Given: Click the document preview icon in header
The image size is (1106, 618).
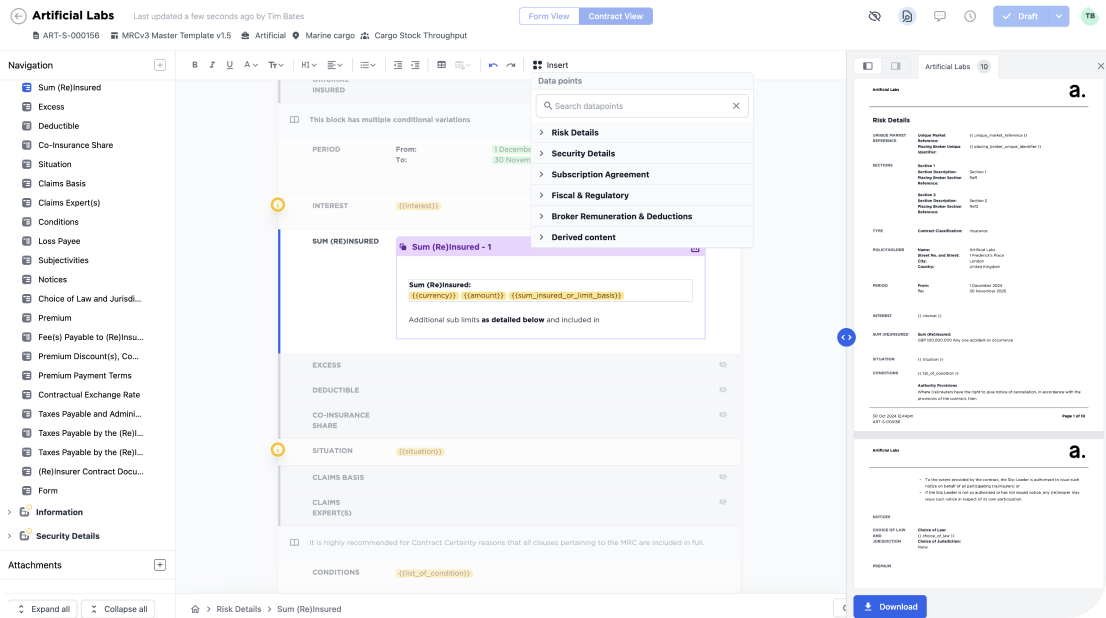Looking at the screenshot, I should click(907, 17).
